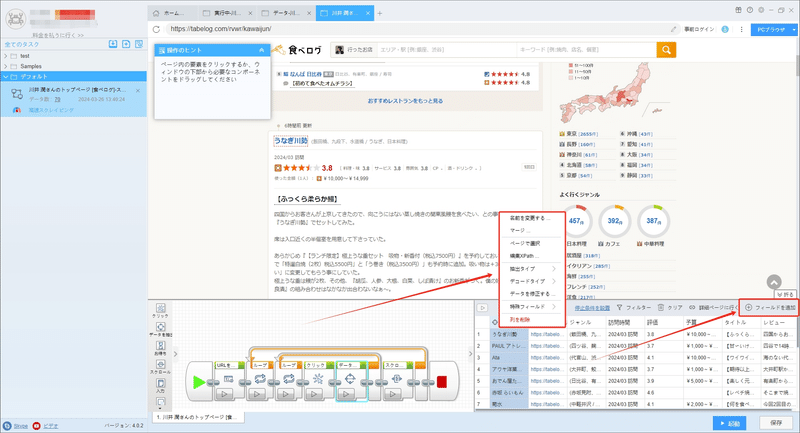Click the Tabelog area/station search field

pos(446,49)
